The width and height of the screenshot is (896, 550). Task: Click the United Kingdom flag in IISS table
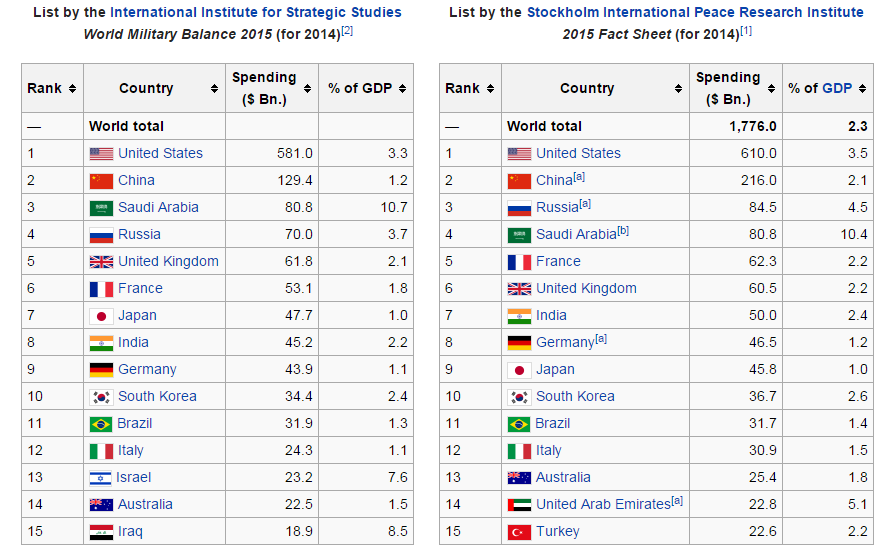101,262
